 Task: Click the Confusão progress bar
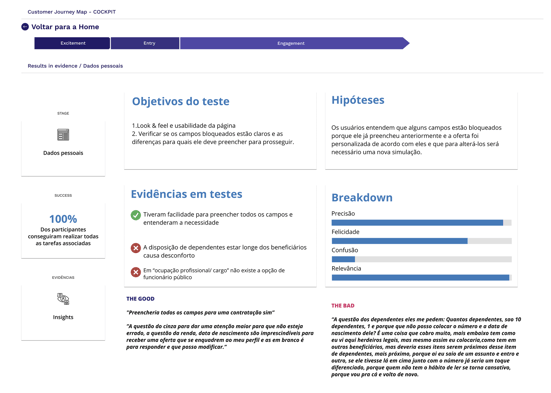pyautogui.click(x=422, y=259)
